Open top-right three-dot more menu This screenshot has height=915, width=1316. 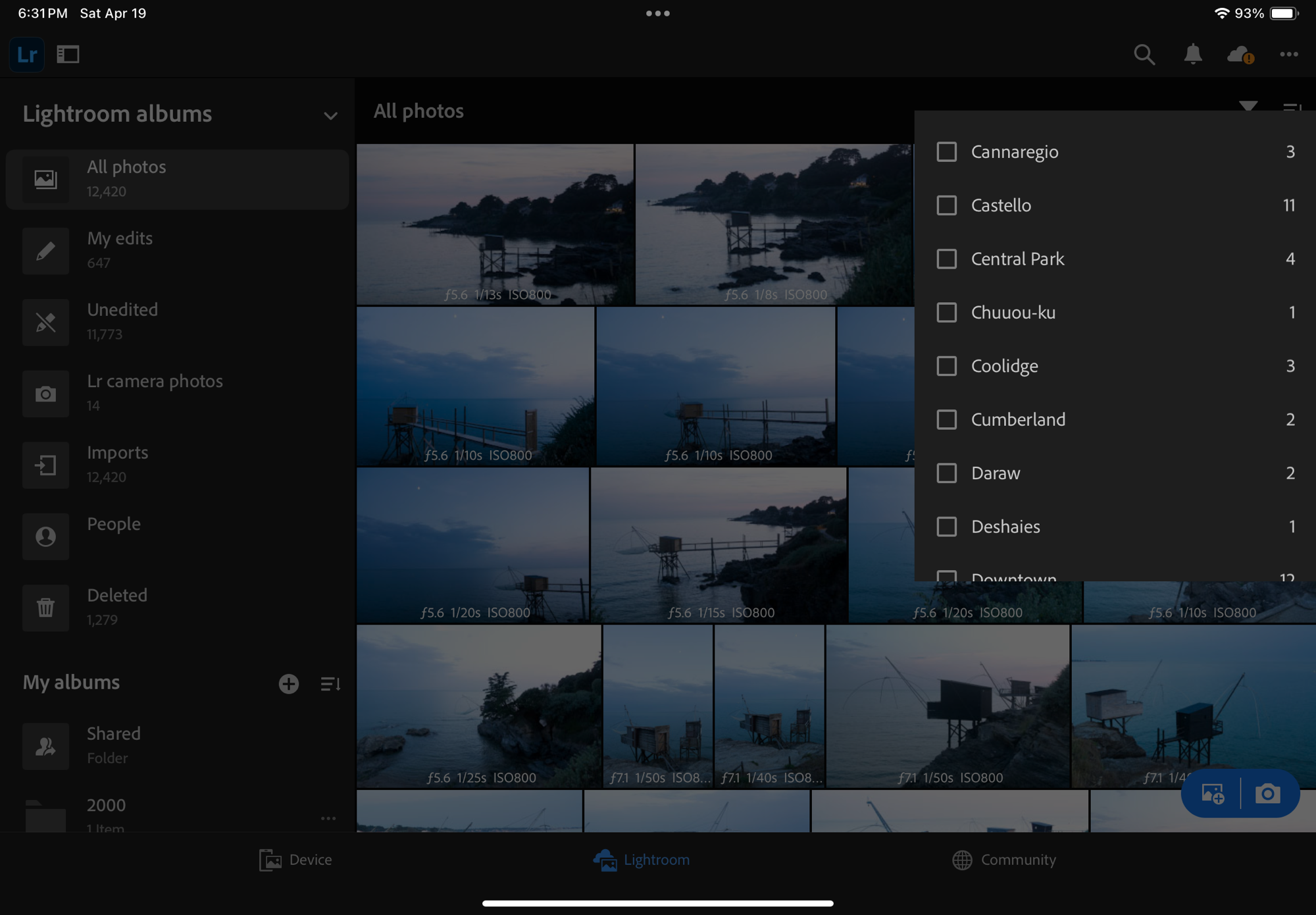click(1288, 54)
